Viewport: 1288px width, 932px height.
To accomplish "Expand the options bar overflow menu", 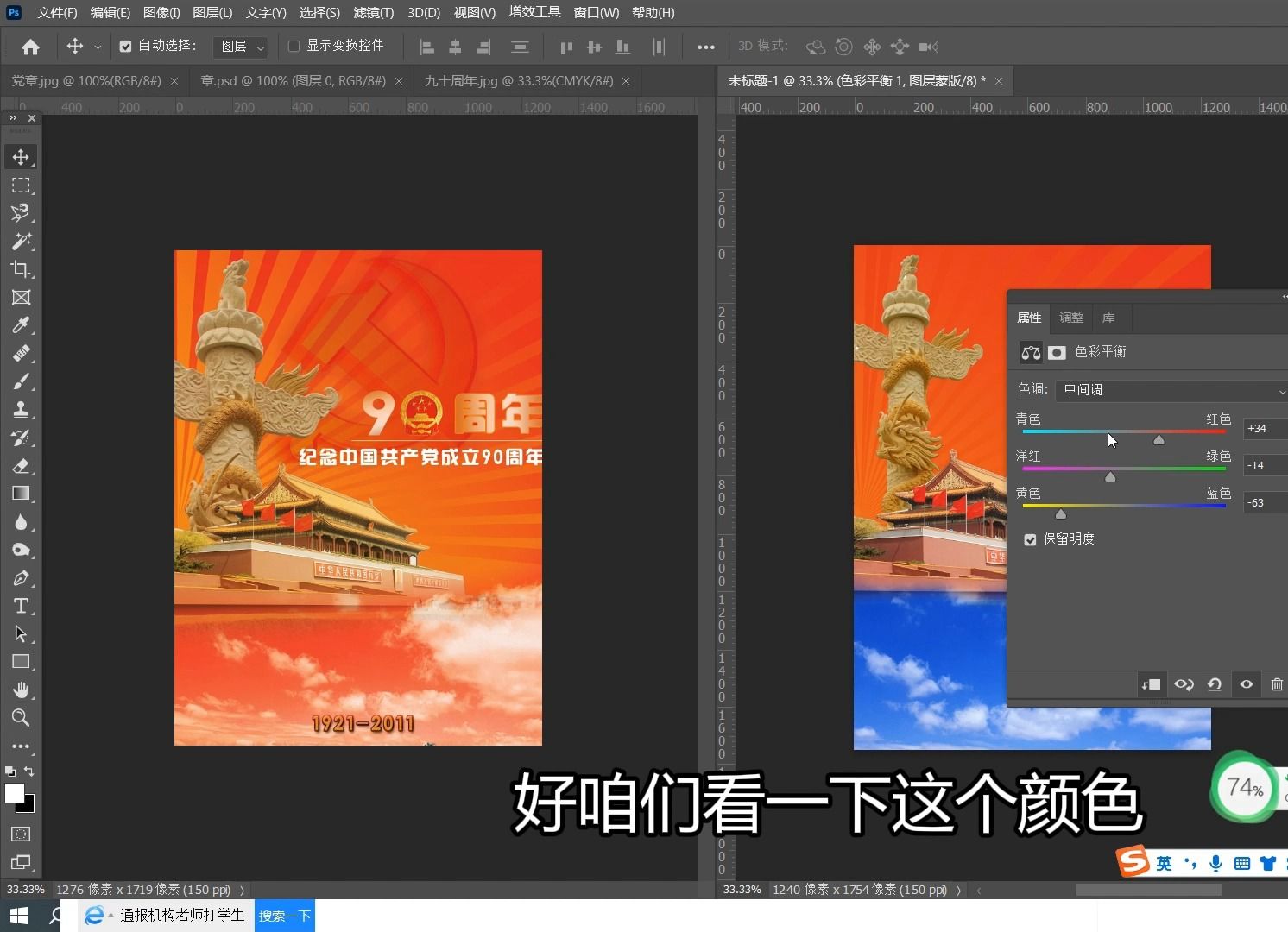I will coord(705,47).
